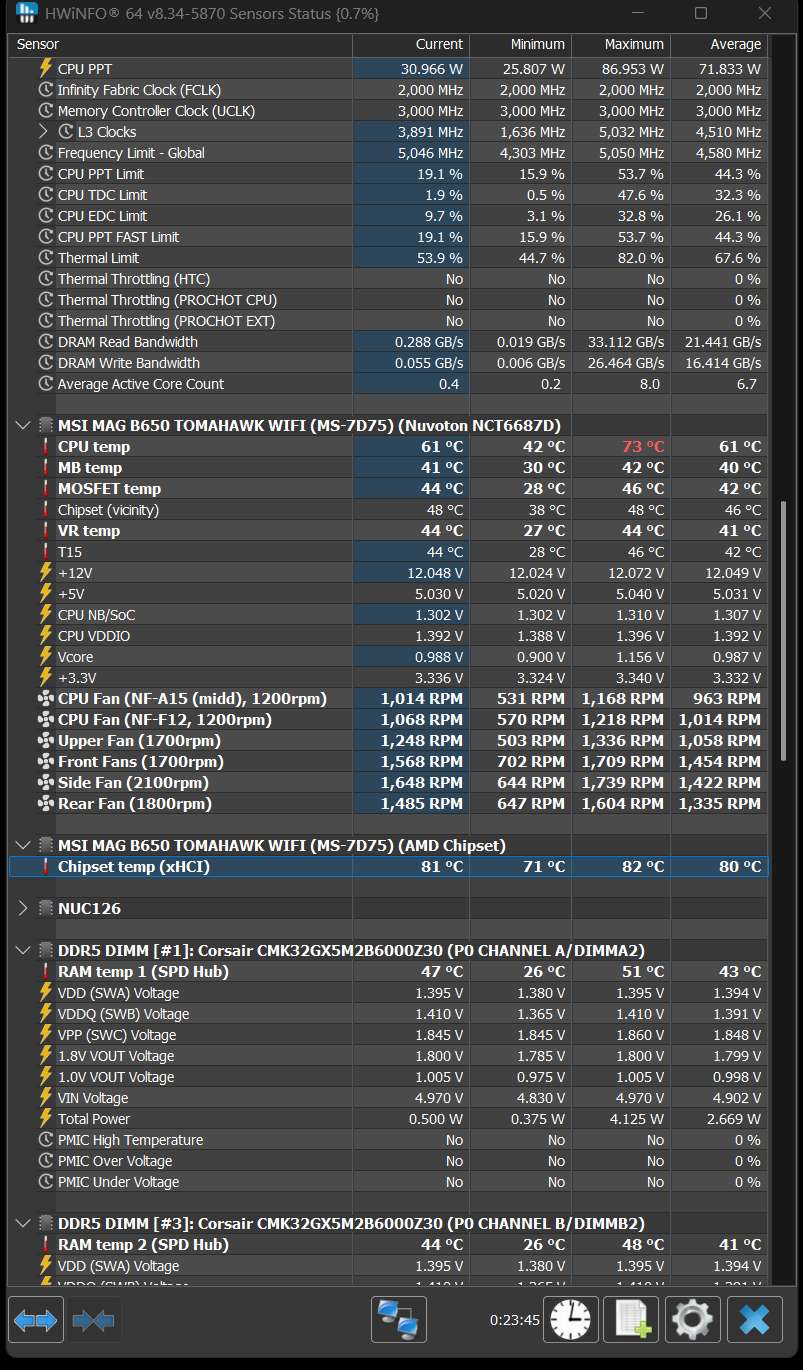Select the Average Active Core Count row
Image resolution: width=803 pixels, height=1370 pixels.
(x=389, y=384)
